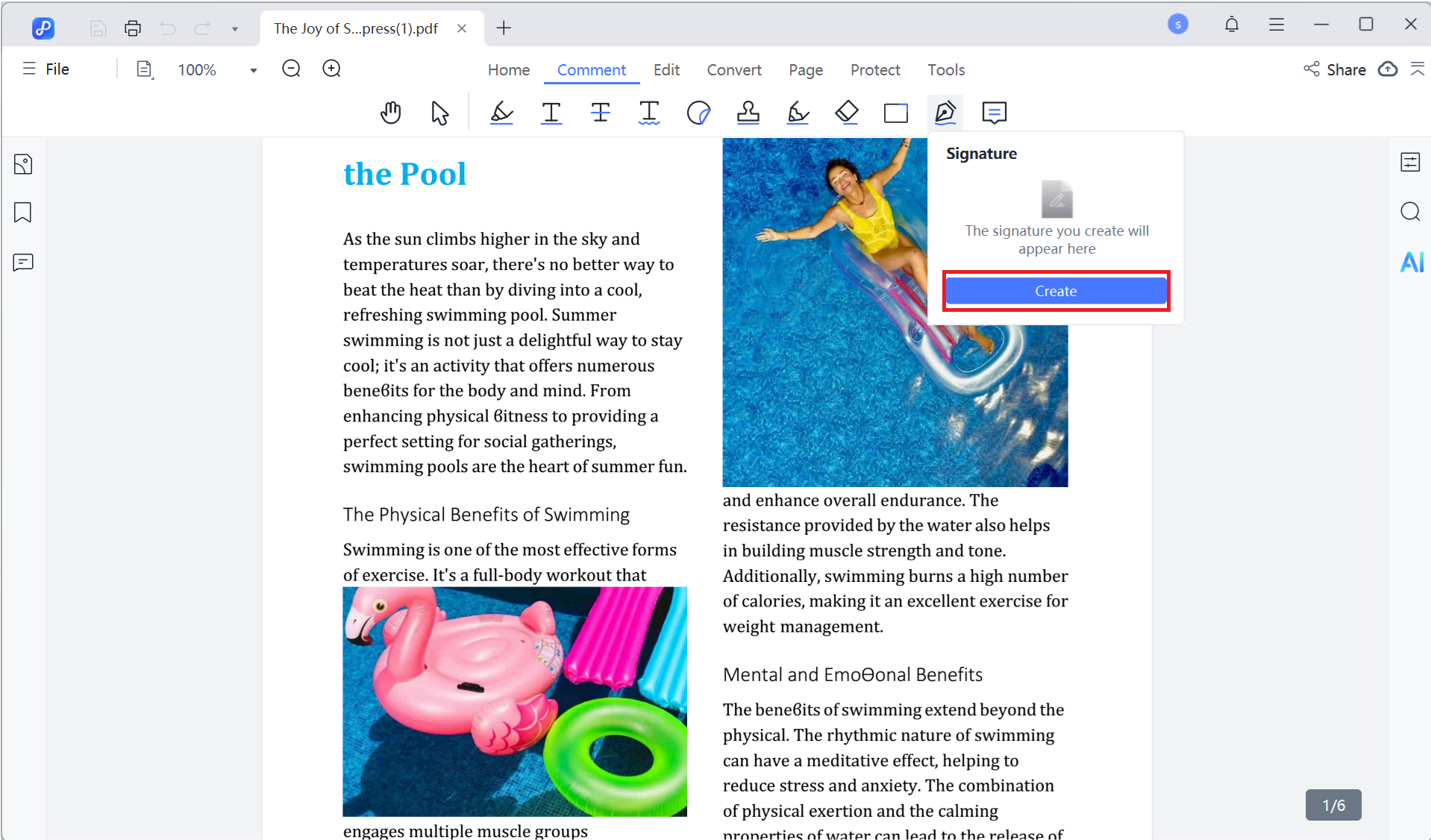The height and width of the screenshot is (840, 1431).
Task: Select the eraser tool
Action: [x=847, y=113]
